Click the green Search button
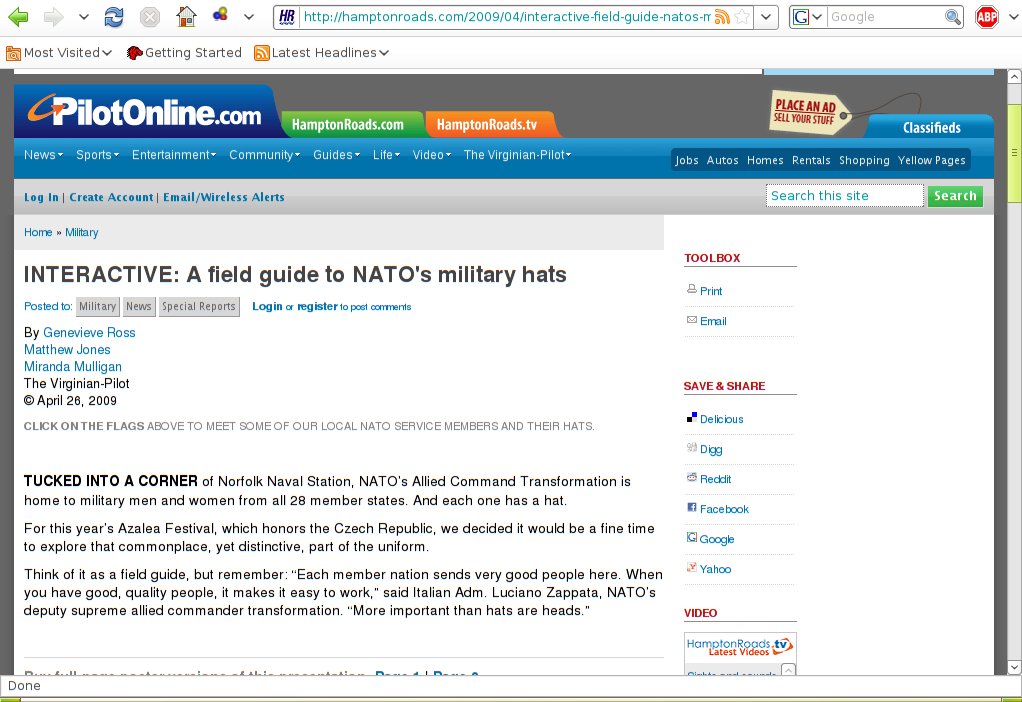 click(x=954, y=196)
